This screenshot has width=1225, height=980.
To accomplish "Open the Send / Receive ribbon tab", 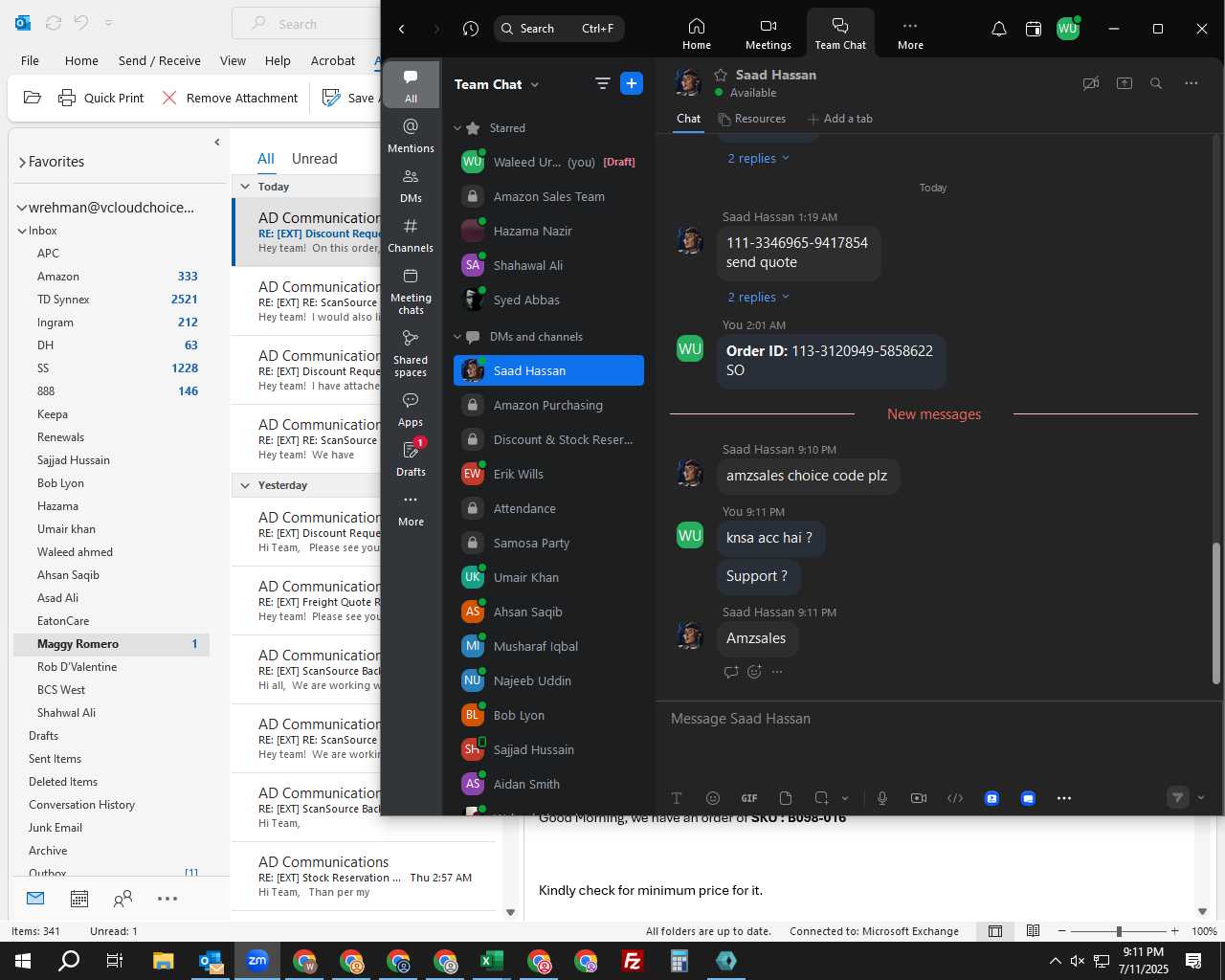I will click(159, 60).
